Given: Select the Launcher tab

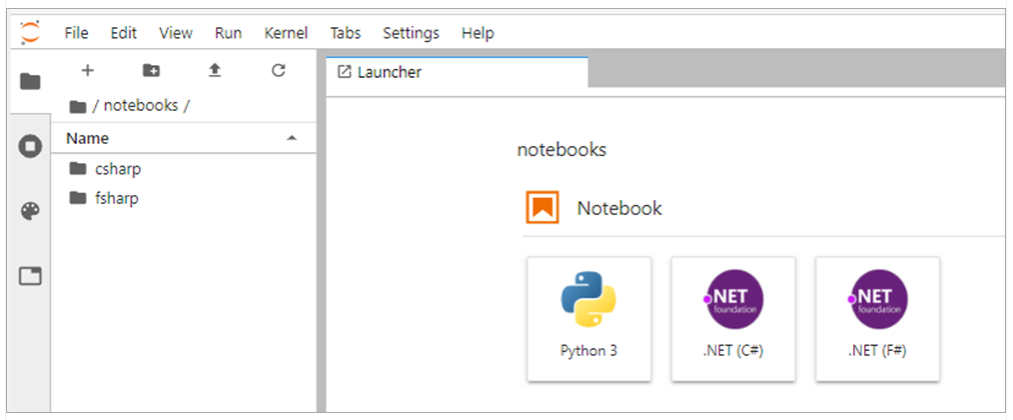Looking at the screenshot, I should pyautogui.click(x=457, y=72).
